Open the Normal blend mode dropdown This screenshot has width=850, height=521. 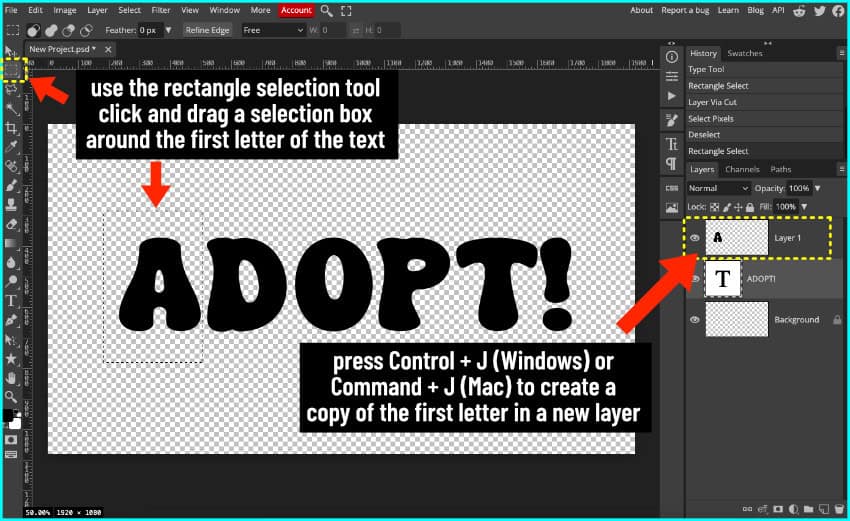click(718, 188)
